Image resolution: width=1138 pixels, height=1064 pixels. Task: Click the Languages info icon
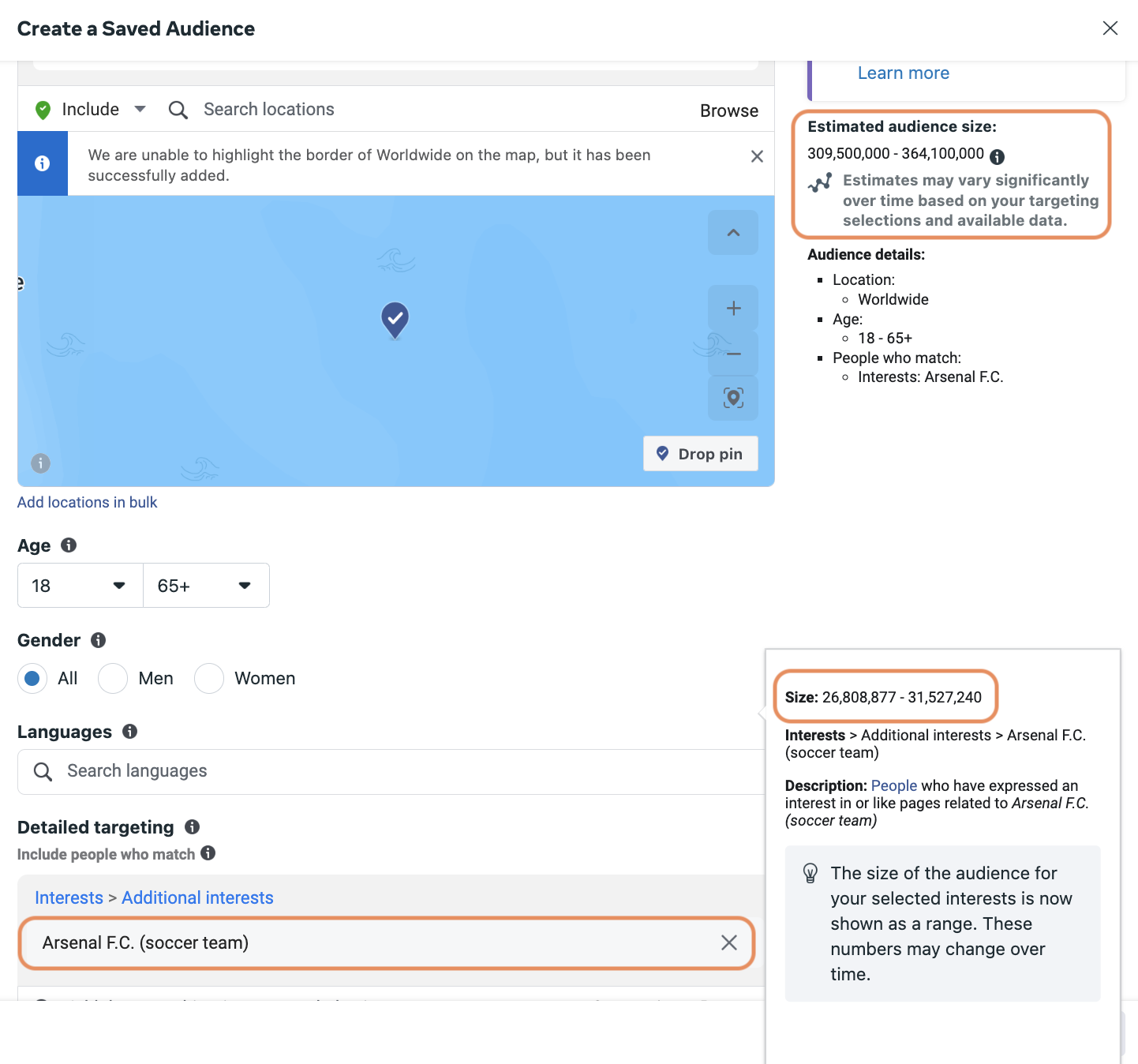coord(130,732)
